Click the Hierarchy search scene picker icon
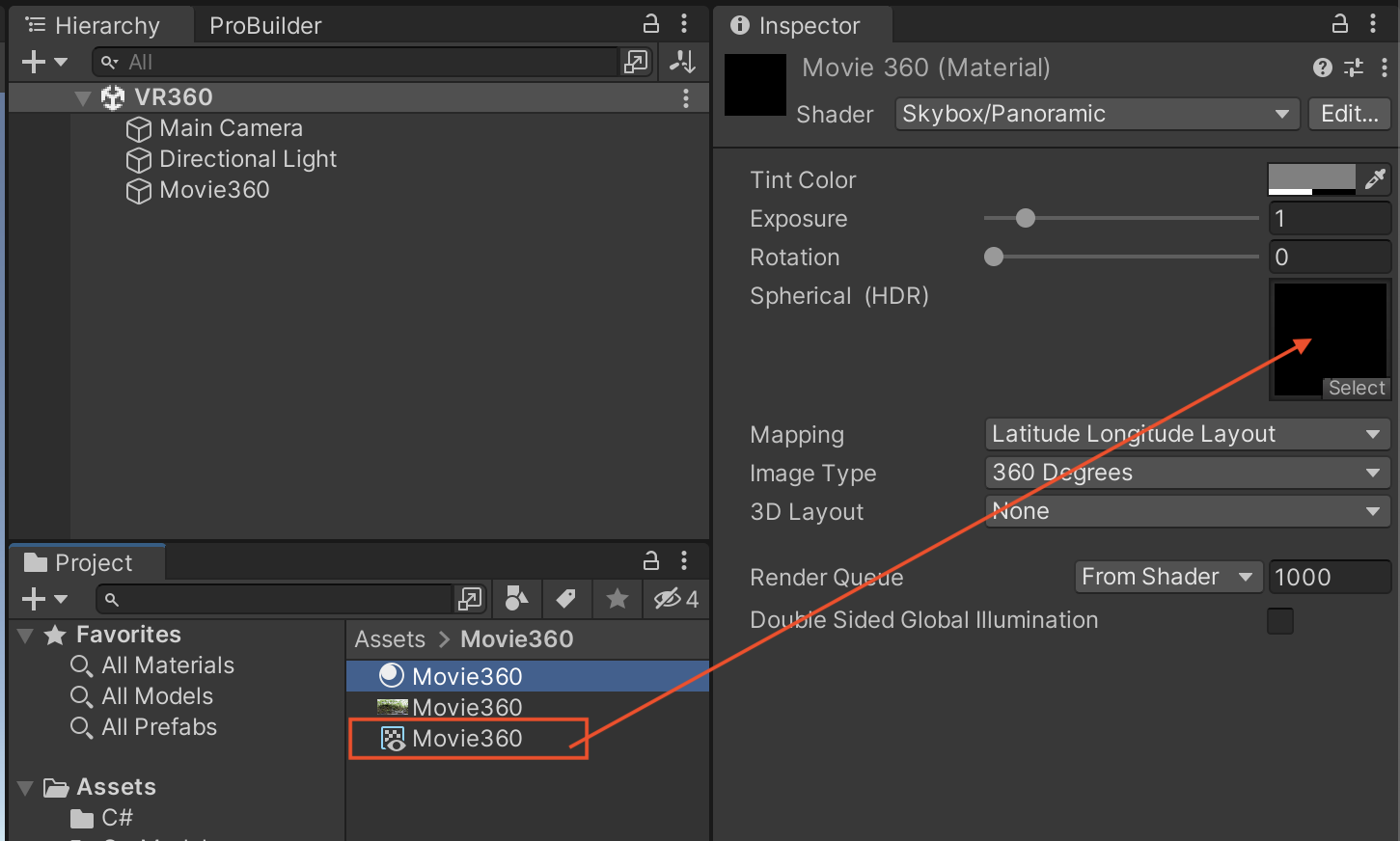Viewport: 1400px width, 841px height. point(636,62)
